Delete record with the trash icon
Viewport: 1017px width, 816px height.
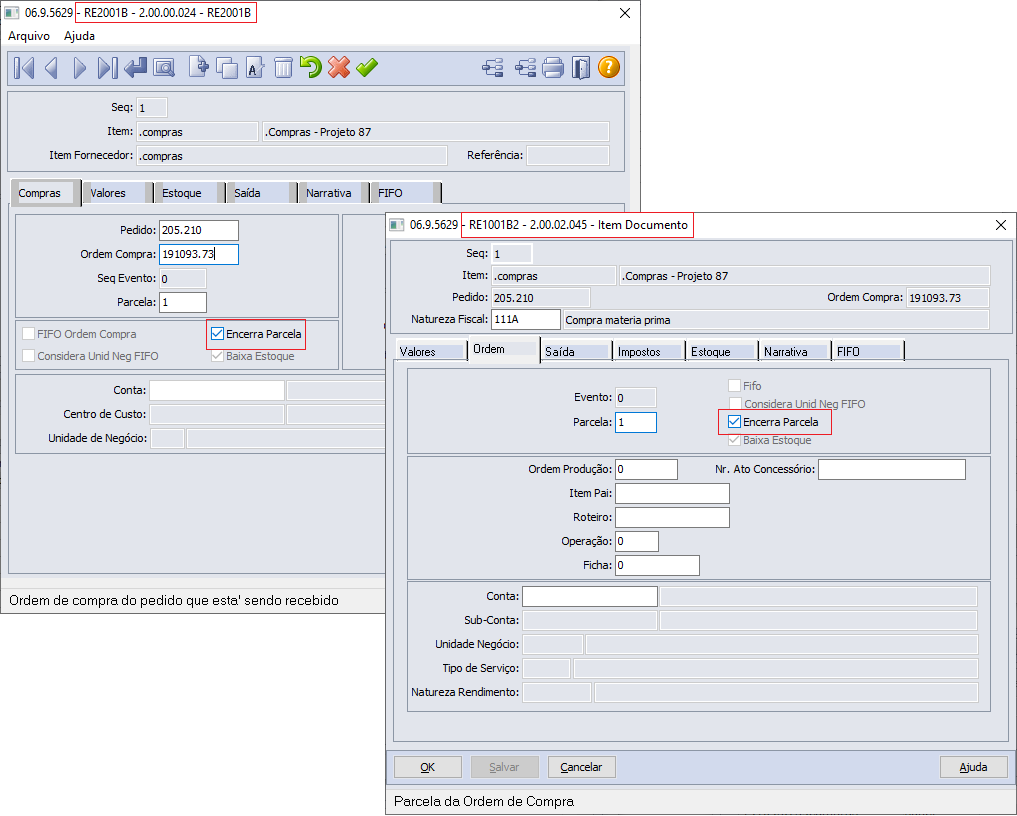pos(283,67)
